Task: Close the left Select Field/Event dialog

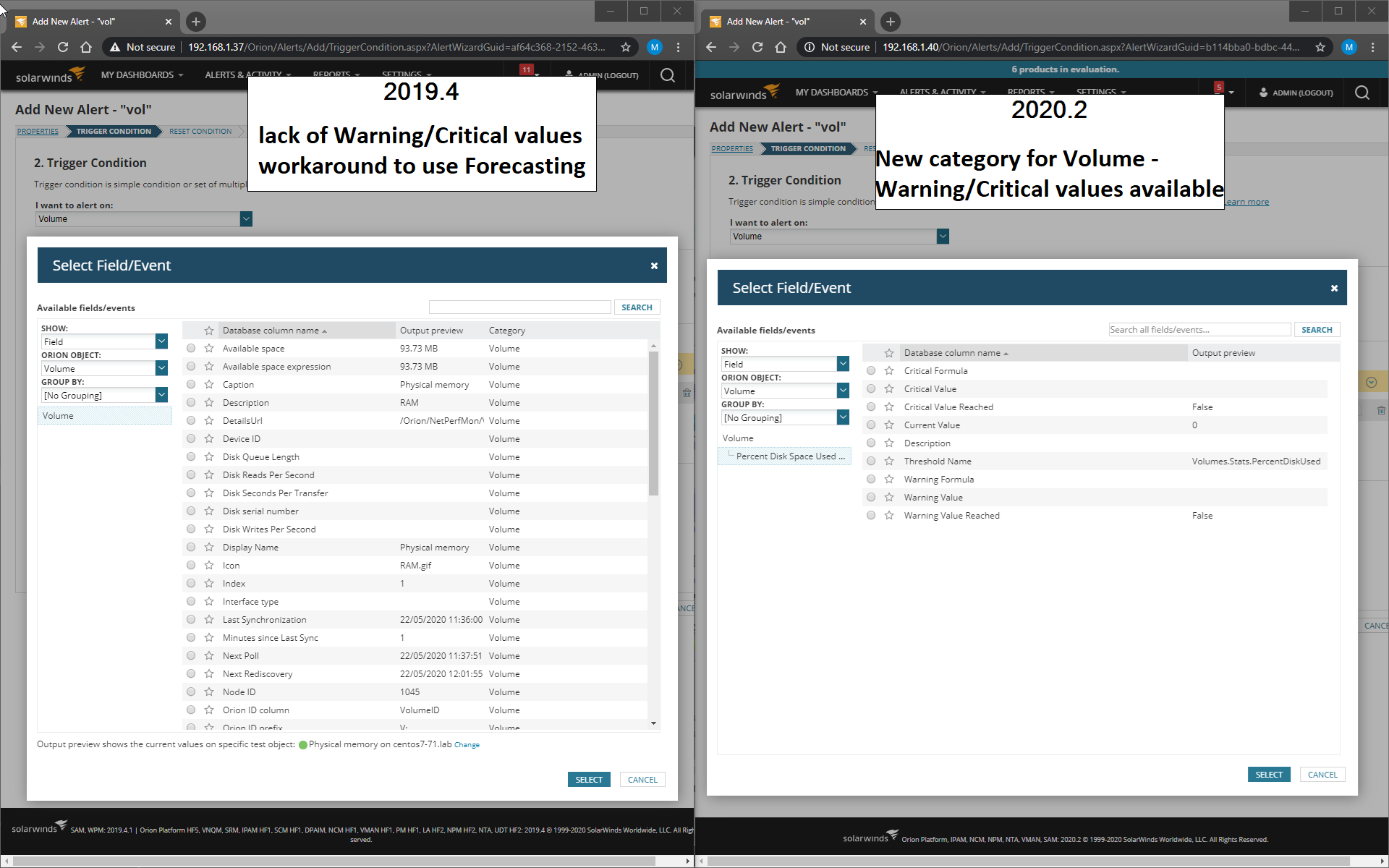Action: (654, 266)
